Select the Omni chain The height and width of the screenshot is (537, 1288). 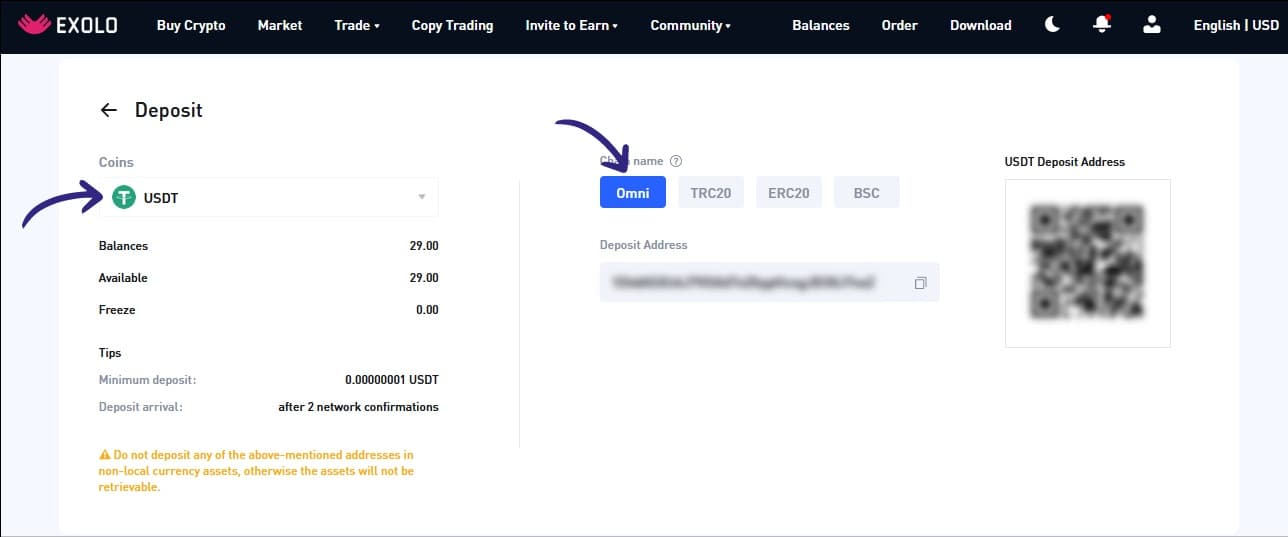click(x=633, y=192)
